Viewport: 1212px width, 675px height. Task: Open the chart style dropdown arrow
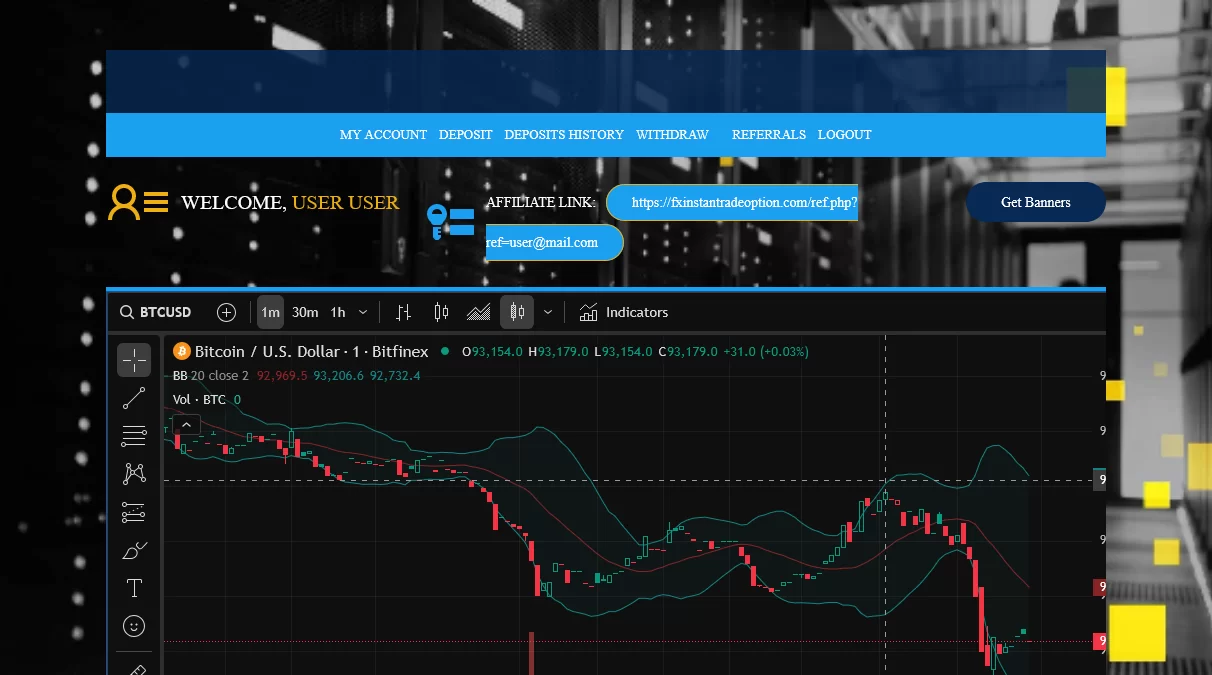click(547, 312)
